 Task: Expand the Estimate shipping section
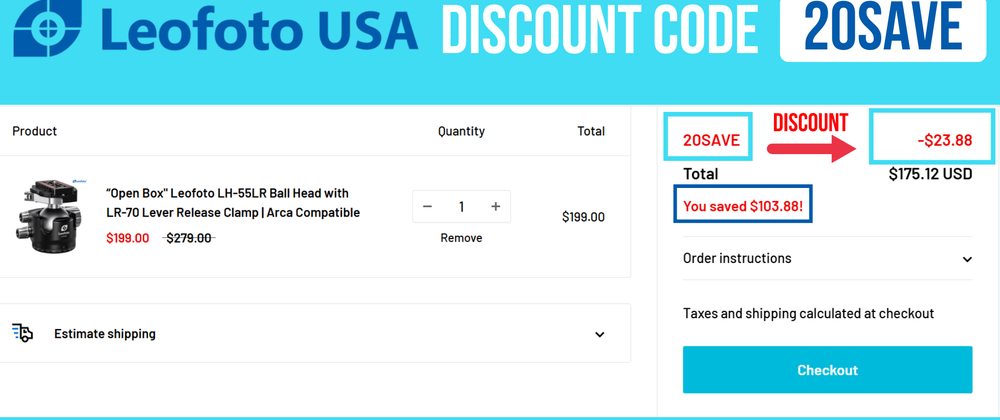point(599,334)
